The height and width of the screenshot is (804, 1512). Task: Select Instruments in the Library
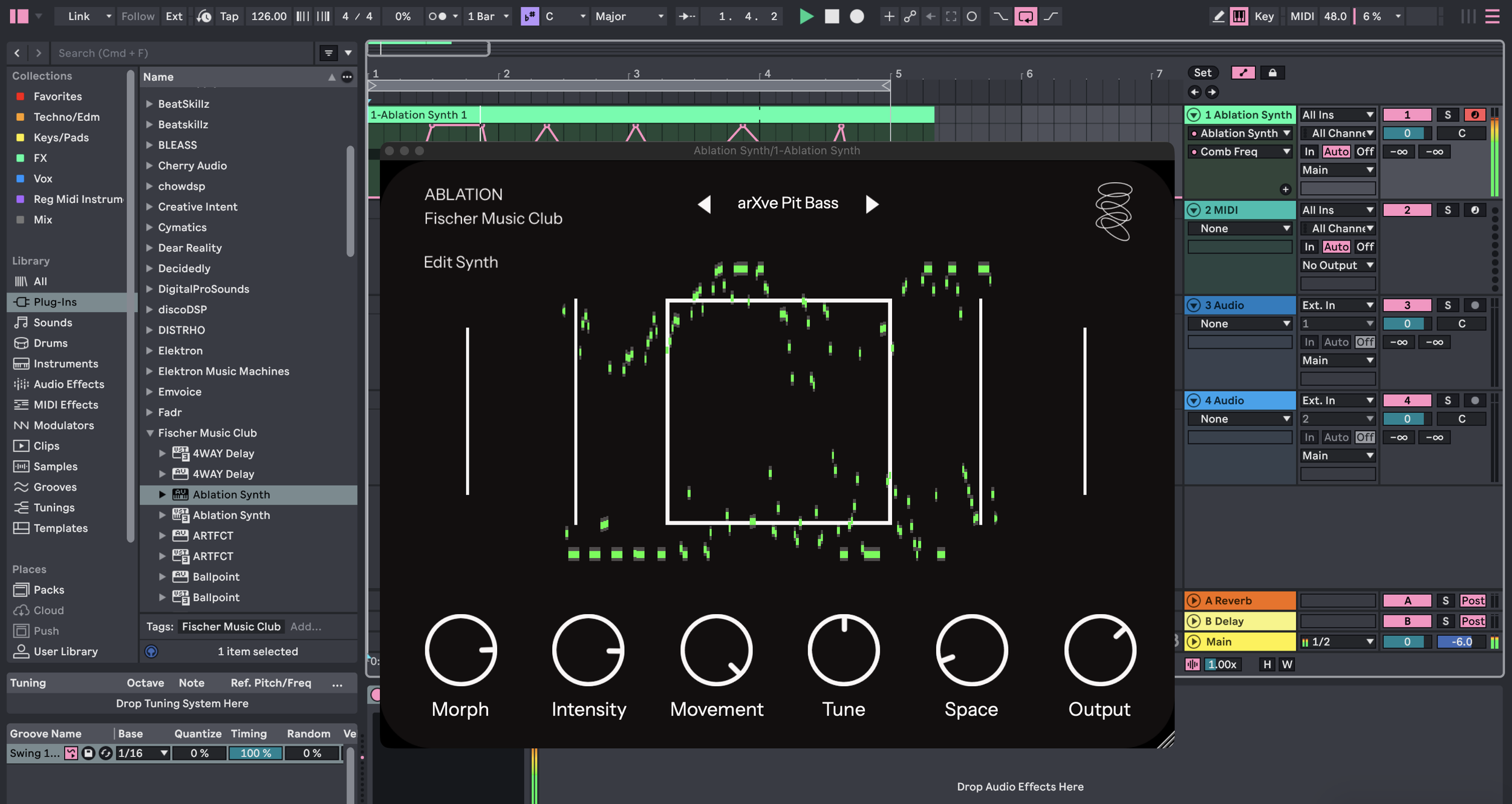pyautogui.click(x=65, y=363)
